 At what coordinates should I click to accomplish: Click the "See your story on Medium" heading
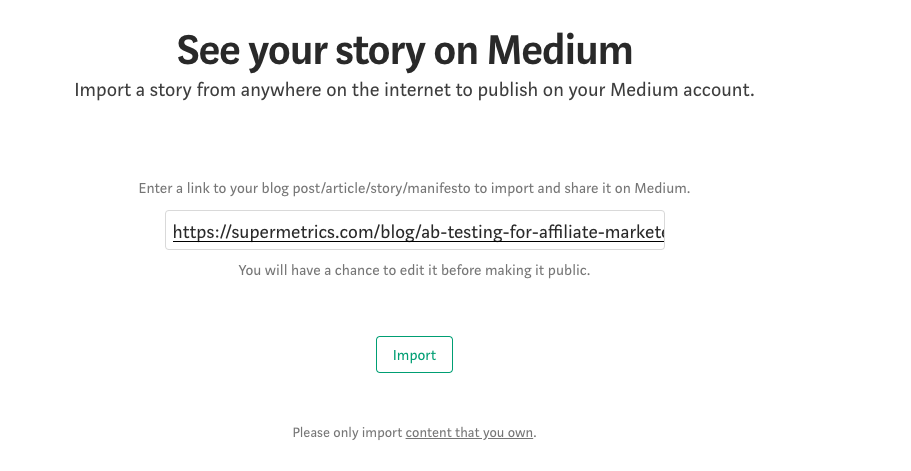click(x=404, y=51)
